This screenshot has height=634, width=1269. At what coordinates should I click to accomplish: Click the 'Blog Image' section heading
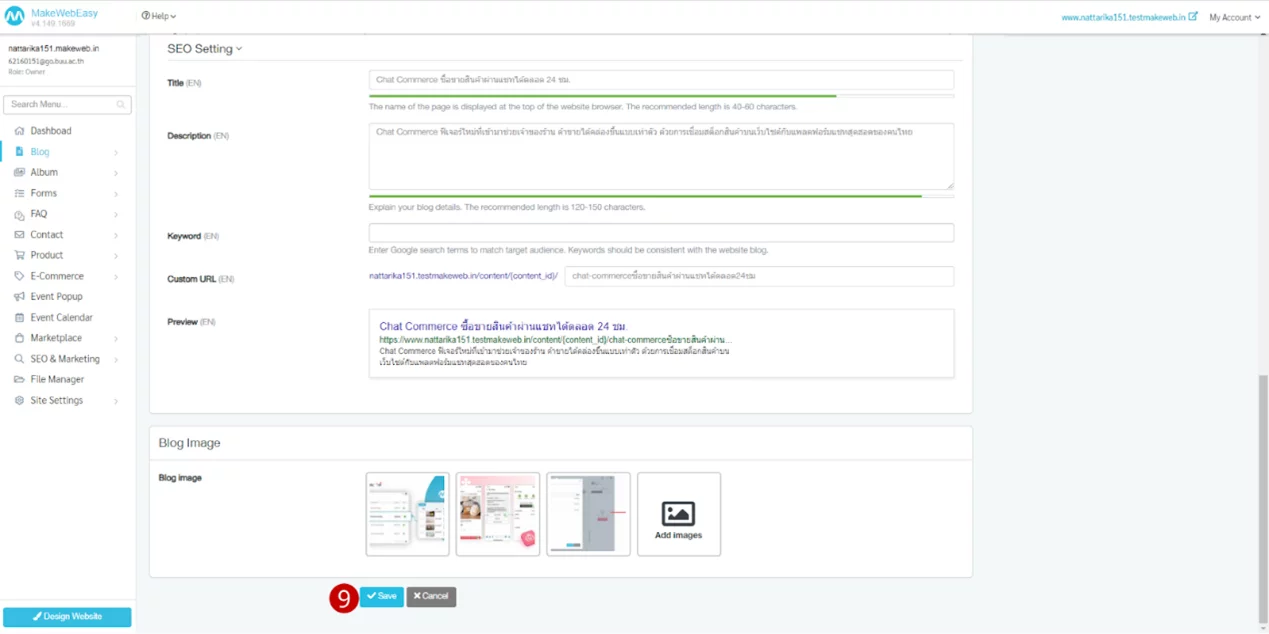coord(190,443)
